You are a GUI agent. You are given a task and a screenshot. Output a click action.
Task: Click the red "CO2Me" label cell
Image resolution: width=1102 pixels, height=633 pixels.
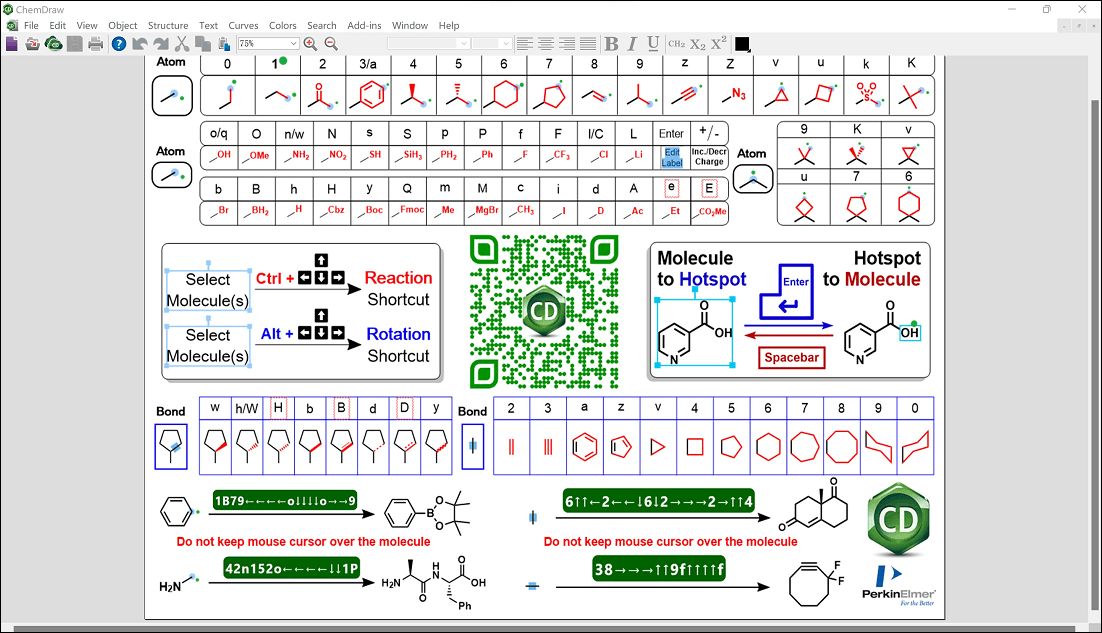coord(710,211)
